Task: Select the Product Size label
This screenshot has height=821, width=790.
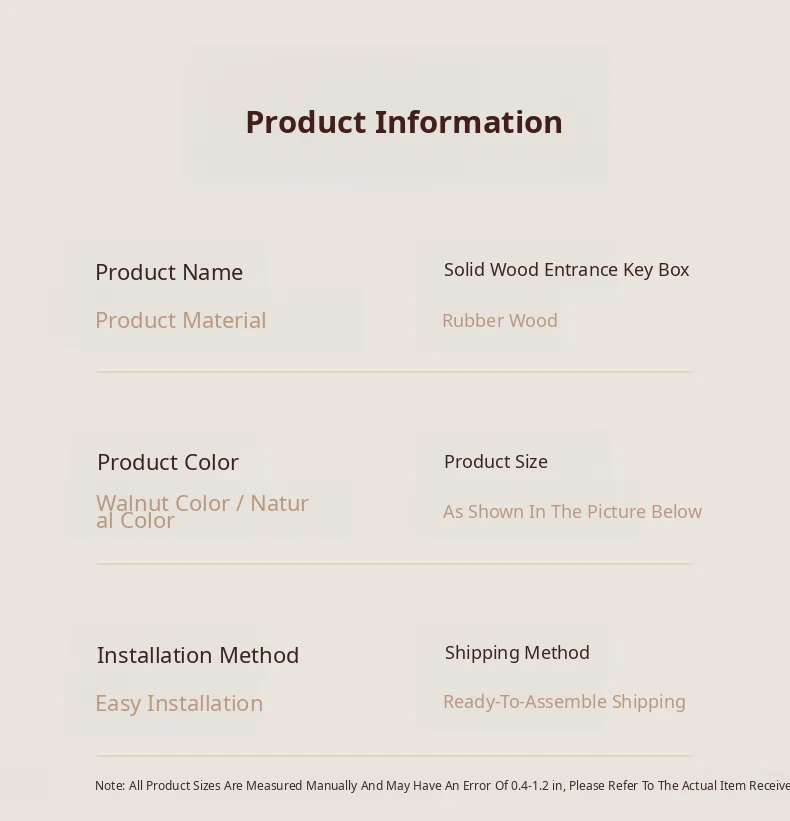Action: click(495, 462)
